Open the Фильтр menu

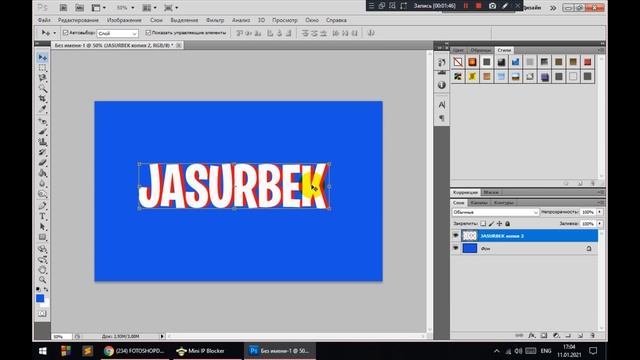215,20
